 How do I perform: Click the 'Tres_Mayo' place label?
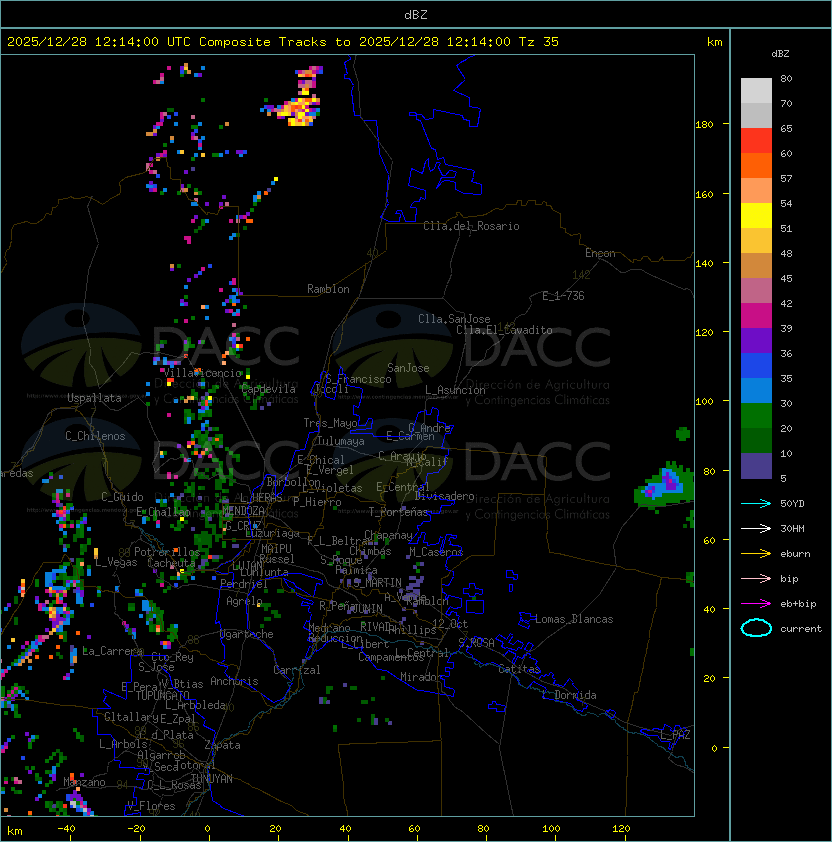click(x=330, y=423)
